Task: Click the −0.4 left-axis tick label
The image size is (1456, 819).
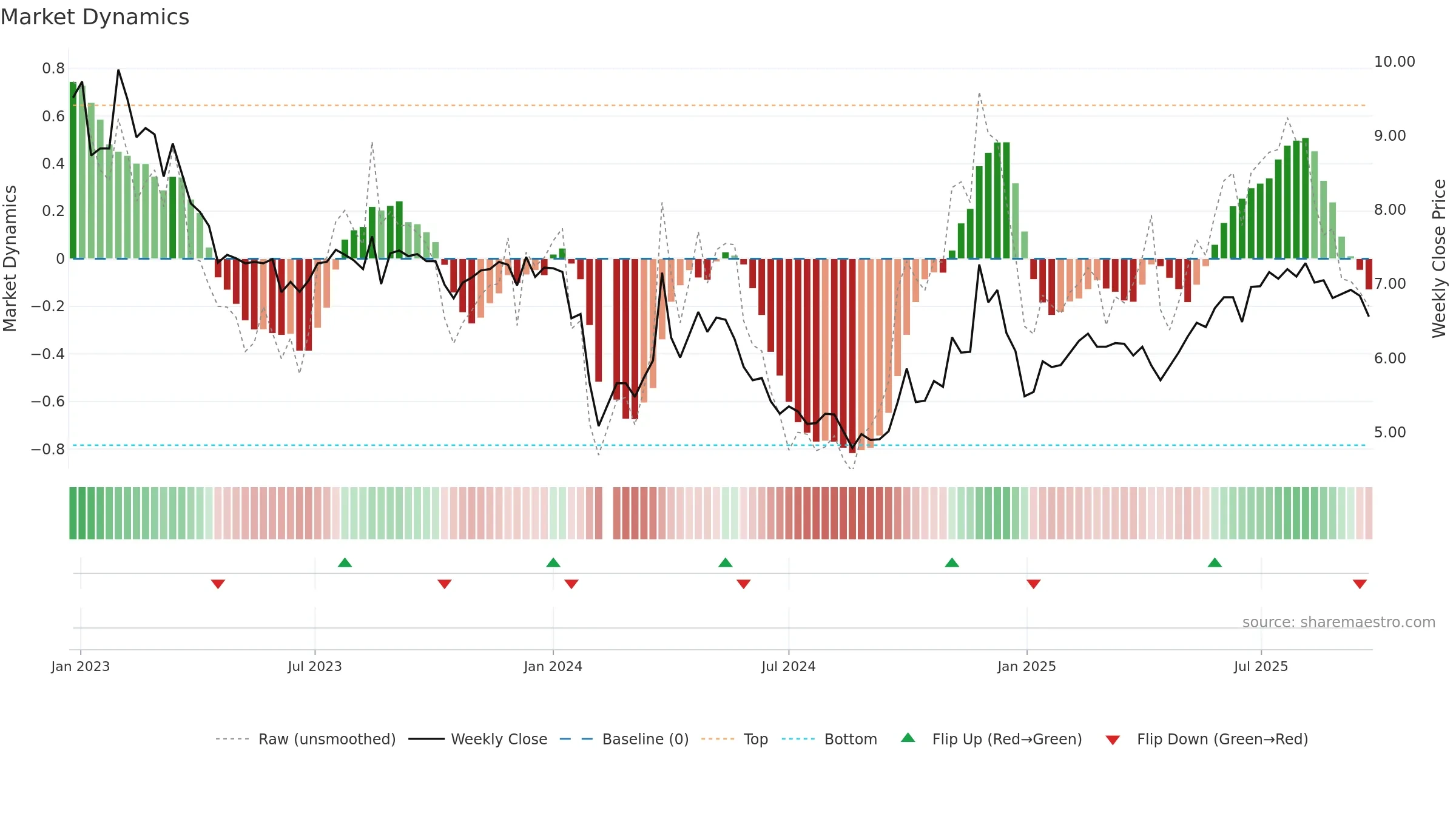Action: [x=48, y=354]
